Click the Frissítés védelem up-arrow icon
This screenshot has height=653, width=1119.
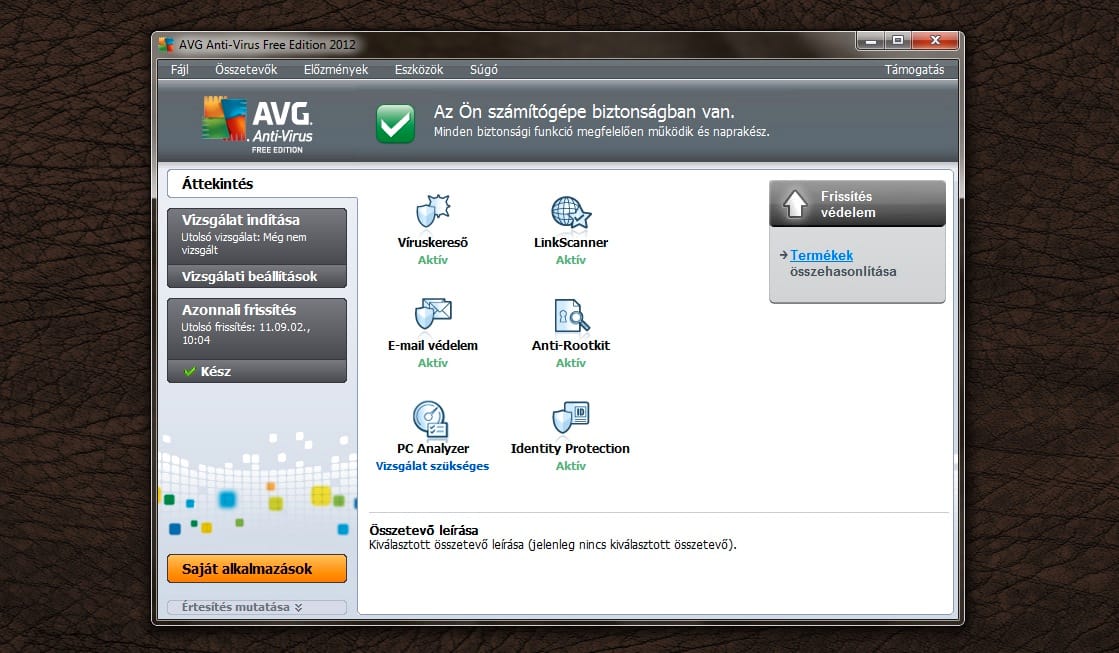(x=795, y=203)
